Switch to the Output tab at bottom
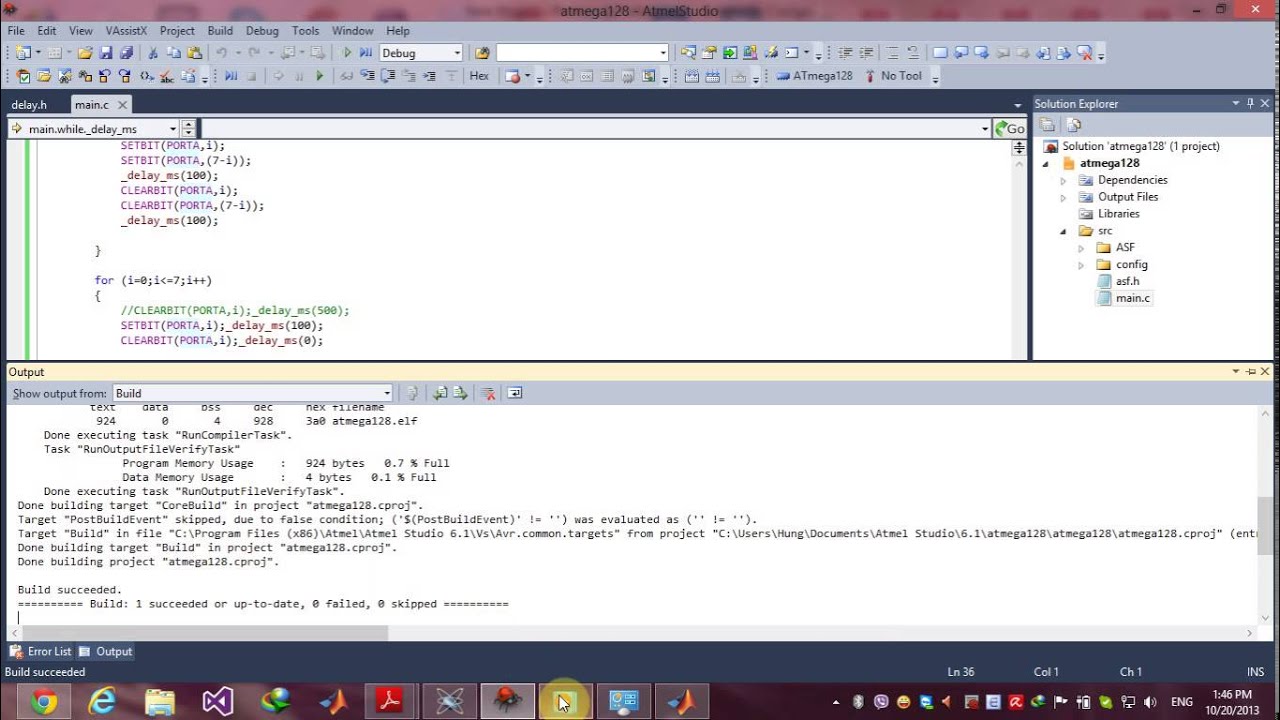This screenshot has width=1280, height=720. (x=107, y=651)
